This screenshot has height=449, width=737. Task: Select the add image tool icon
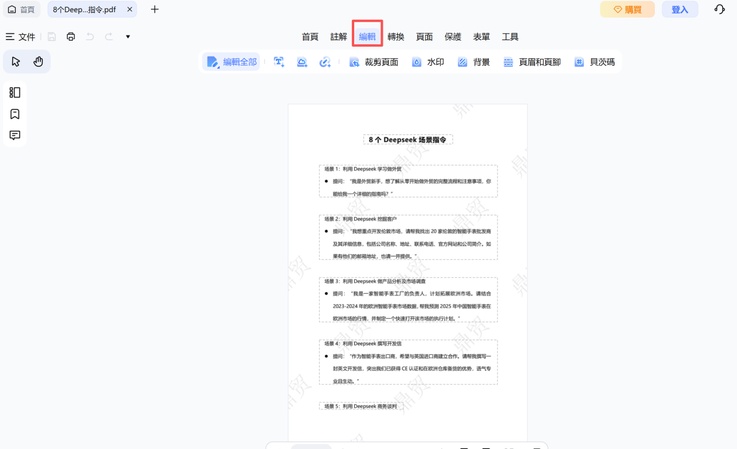coord(302,62)
